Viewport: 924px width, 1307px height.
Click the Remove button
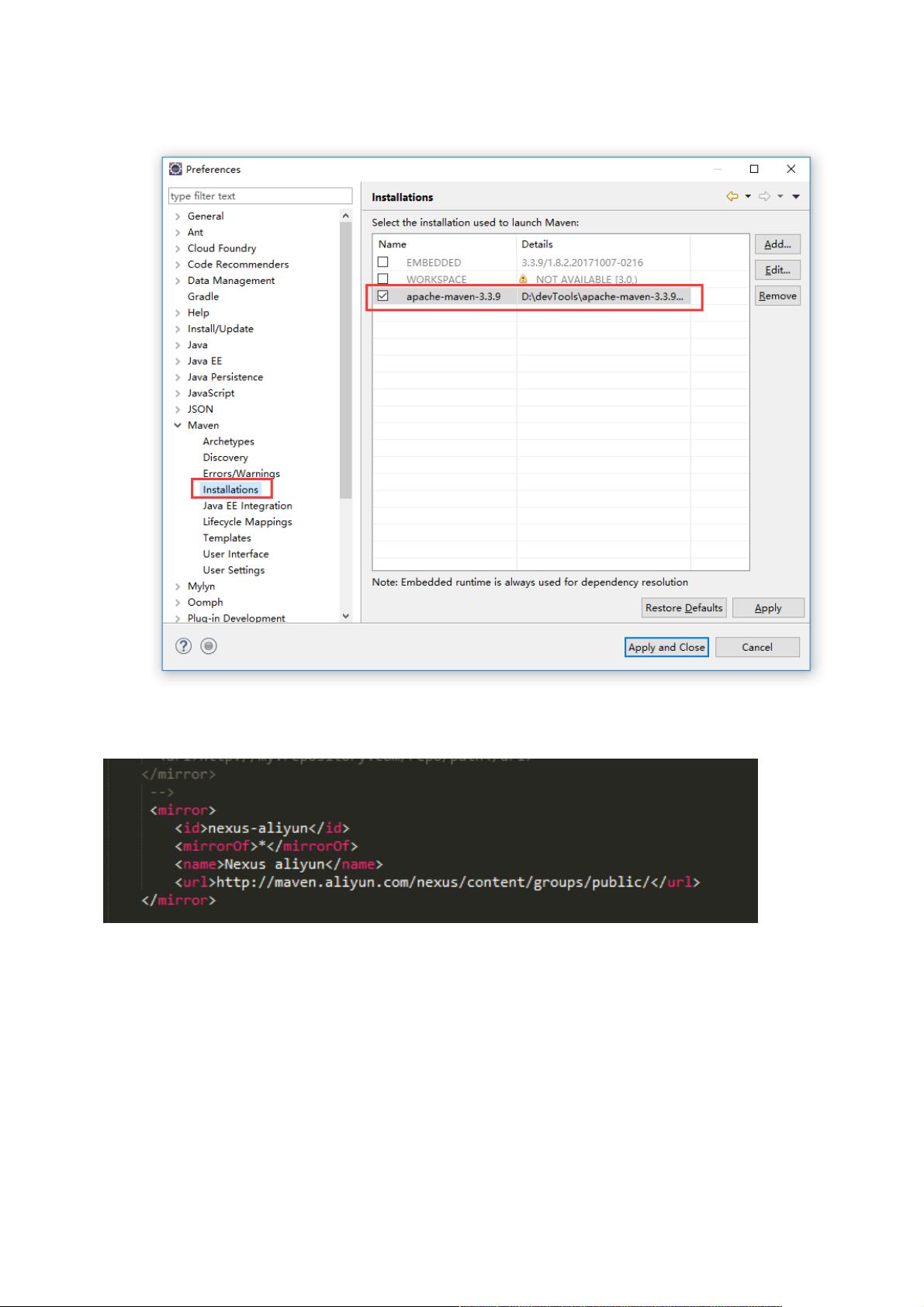[777, 296]
